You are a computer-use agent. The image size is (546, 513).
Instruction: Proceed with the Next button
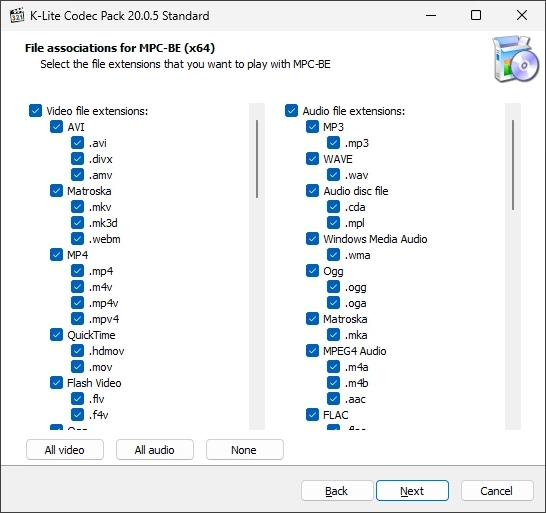pyautogui.click(x=412, y=491)
